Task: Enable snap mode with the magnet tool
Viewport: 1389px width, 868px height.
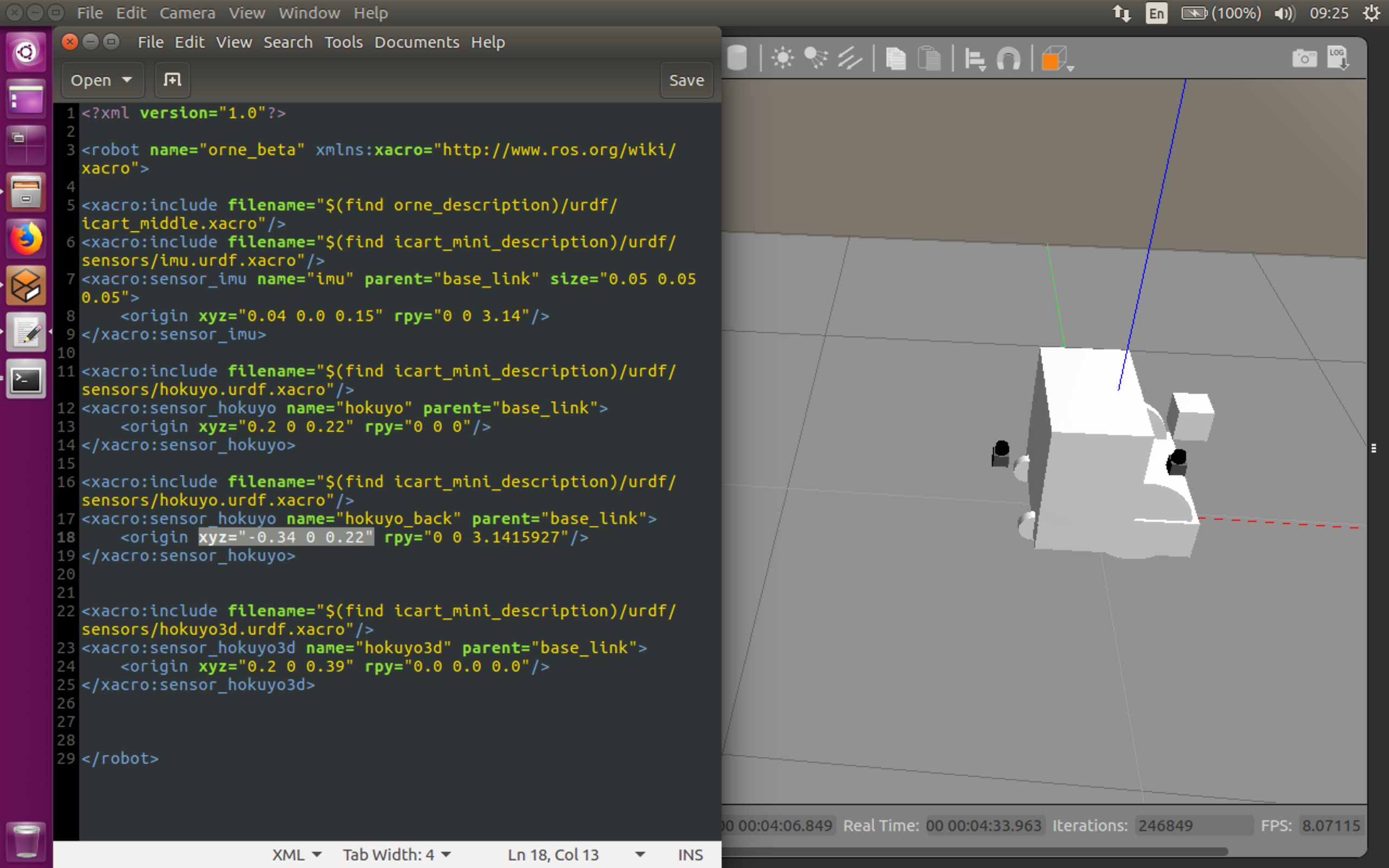Action: [x=1010, y=58]
